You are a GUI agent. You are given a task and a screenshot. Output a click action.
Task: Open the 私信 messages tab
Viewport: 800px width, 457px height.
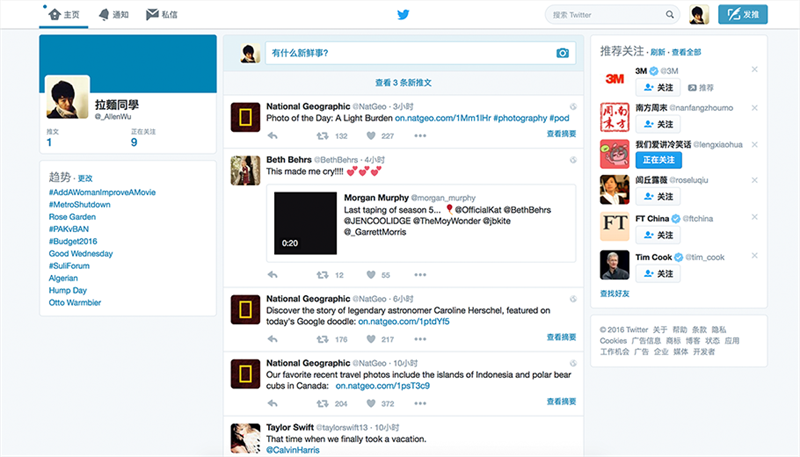coord(162,14)
